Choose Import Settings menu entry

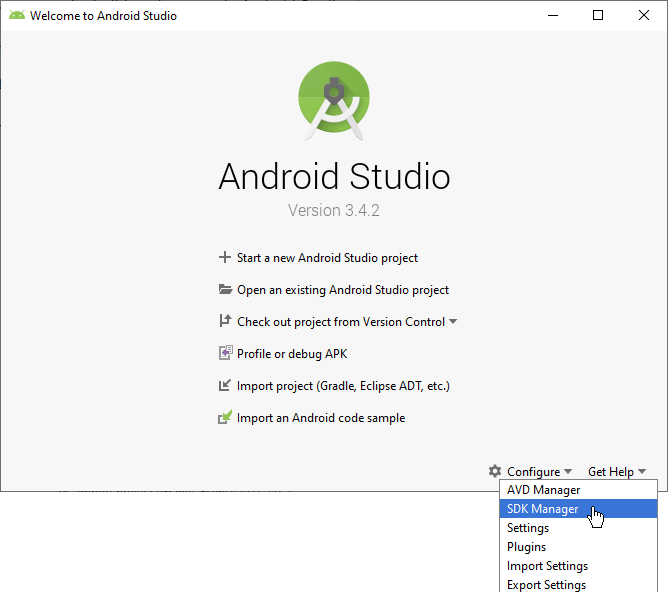(547, 566)
